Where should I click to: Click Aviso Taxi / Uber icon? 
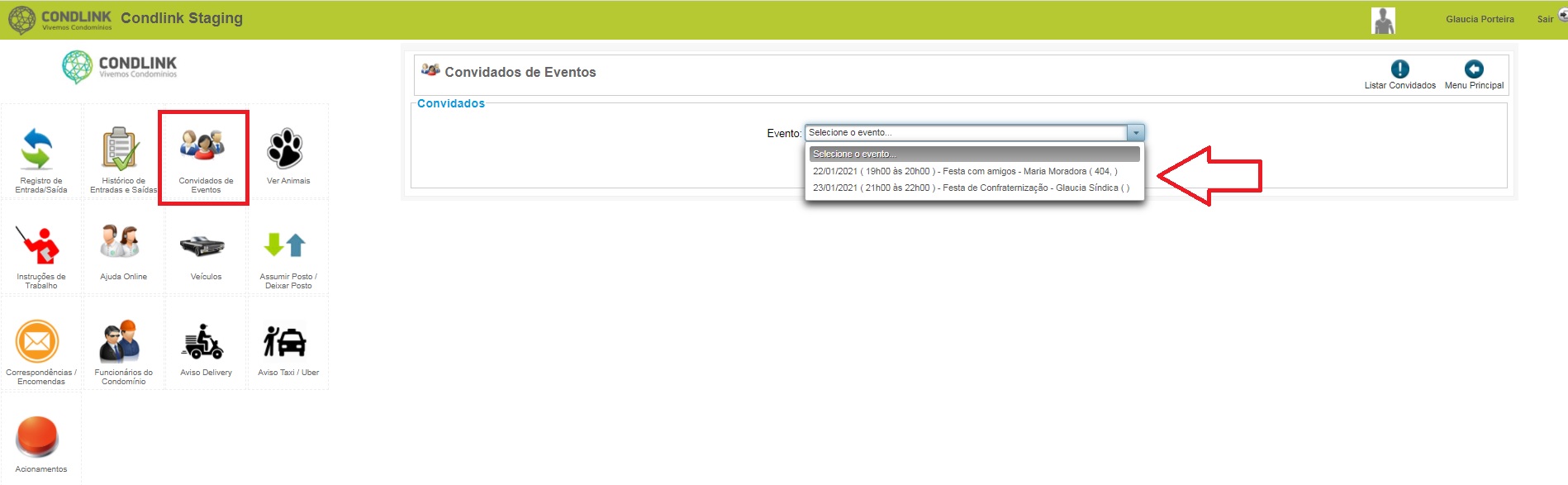pos(285,341)
